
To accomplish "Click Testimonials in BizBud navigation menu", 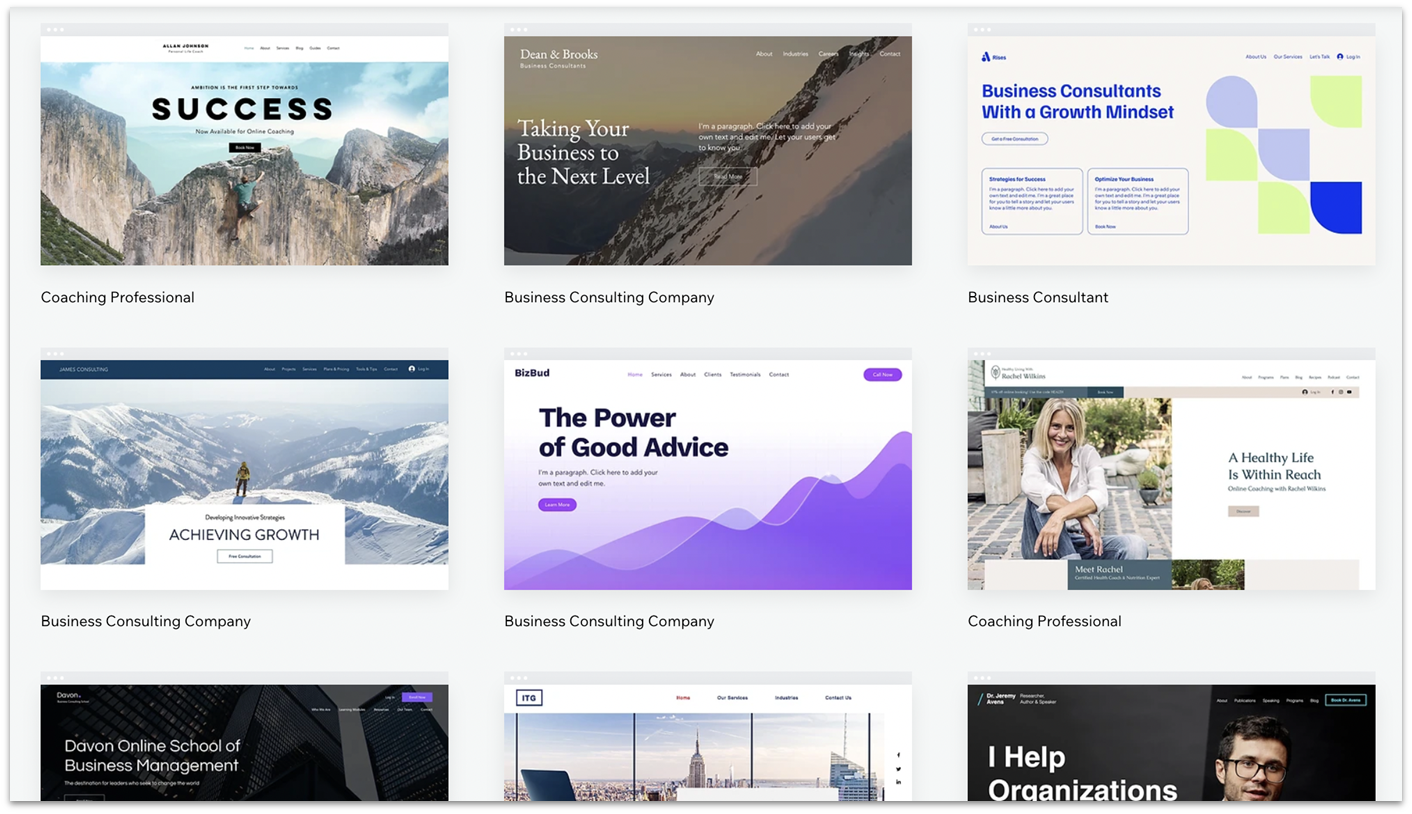I will (745, 375).
